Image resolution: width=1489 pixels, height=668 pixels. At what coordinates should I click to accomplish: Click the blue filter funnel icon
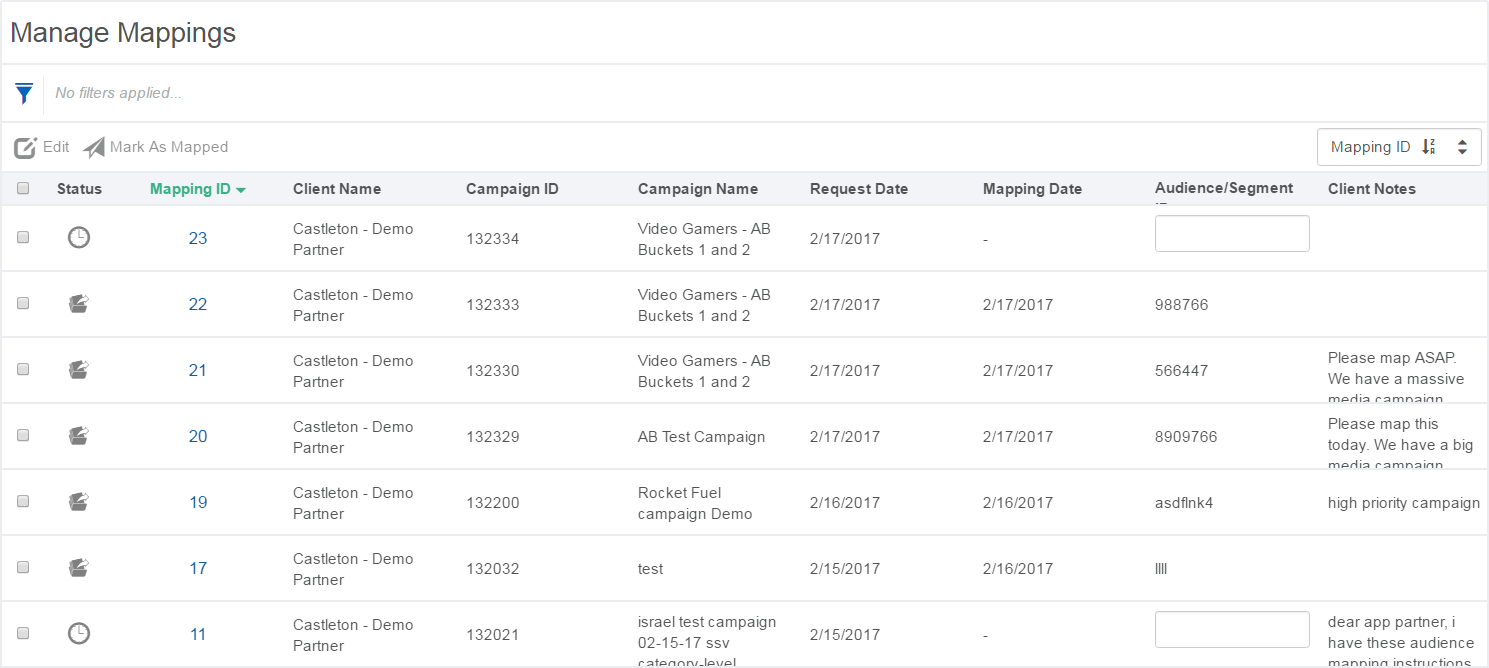[24, 94]
